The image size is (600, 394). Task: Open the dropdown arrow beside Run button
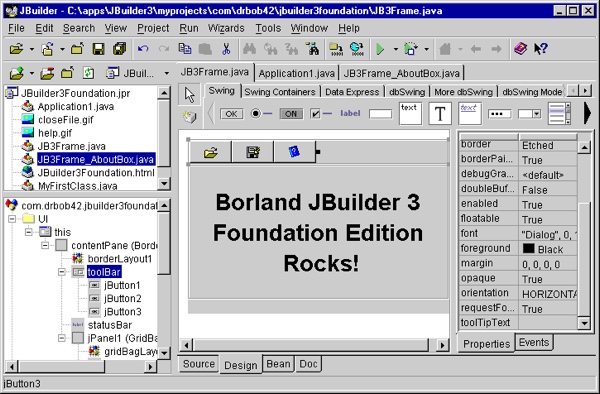pyautogui.click(x=395, y=49)
